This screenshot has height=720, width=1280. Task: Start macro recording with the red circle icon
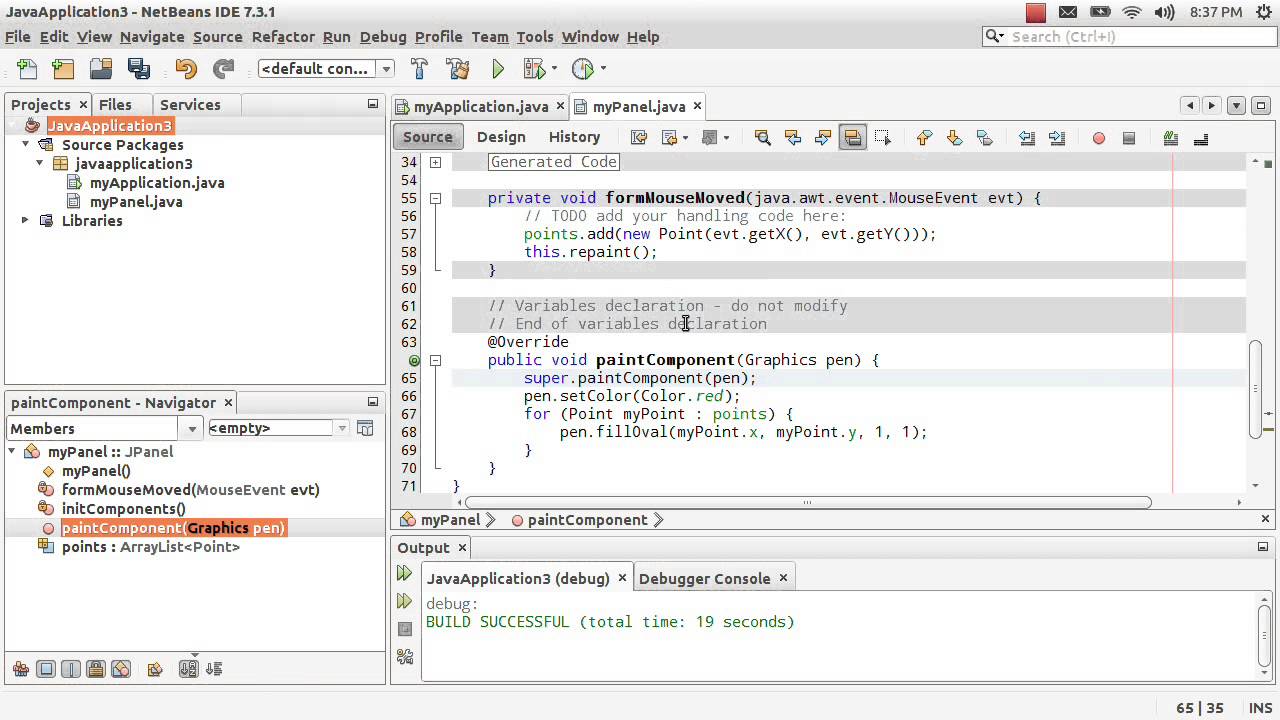pyautogui.click(x=1099, y=138)
